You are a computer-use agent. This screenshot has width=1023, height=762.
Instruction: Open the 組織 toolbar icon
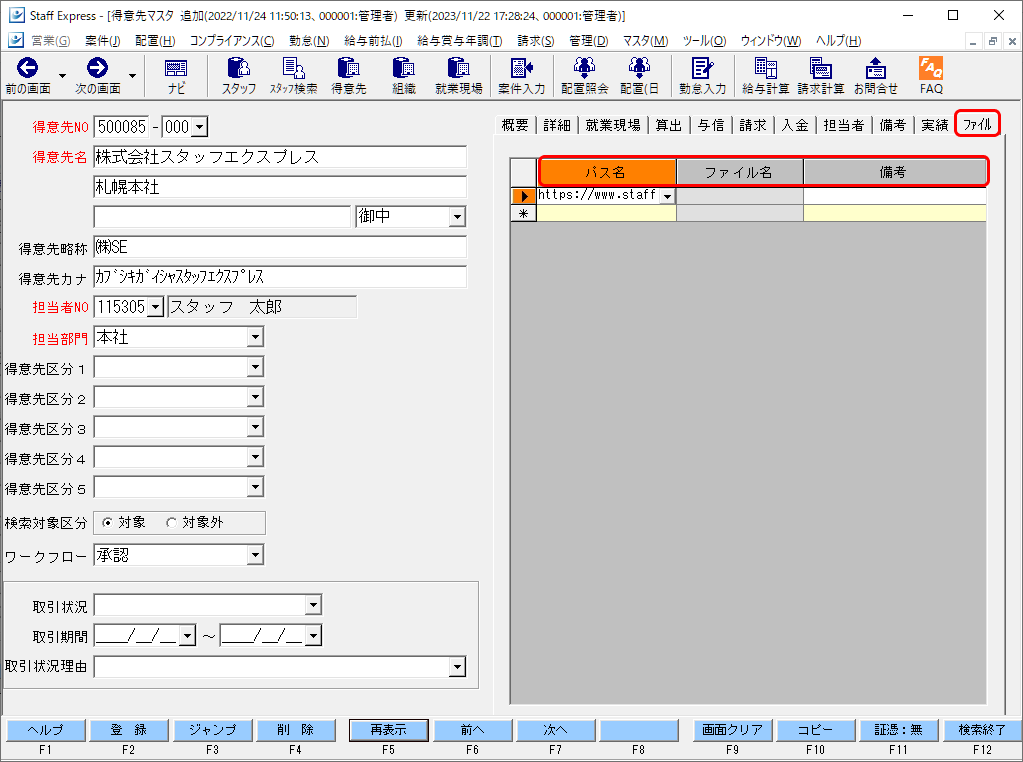click(403, 69)
